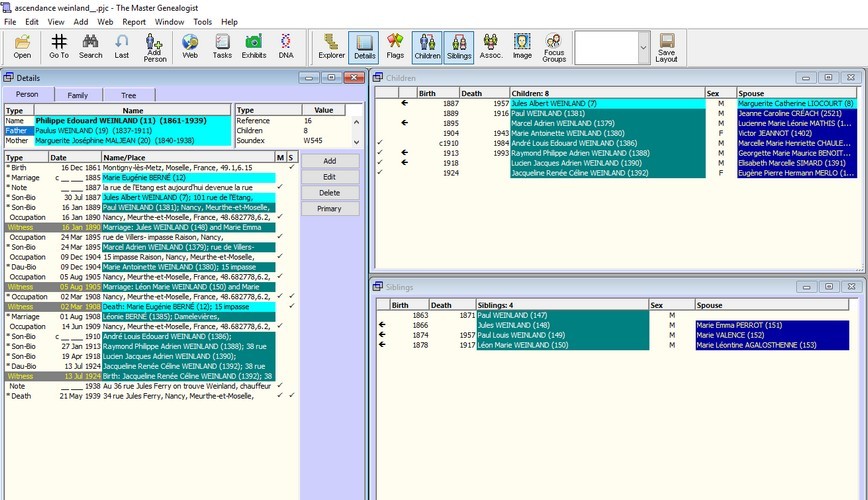Switch to the Tree tab

(x=129, y=95)
